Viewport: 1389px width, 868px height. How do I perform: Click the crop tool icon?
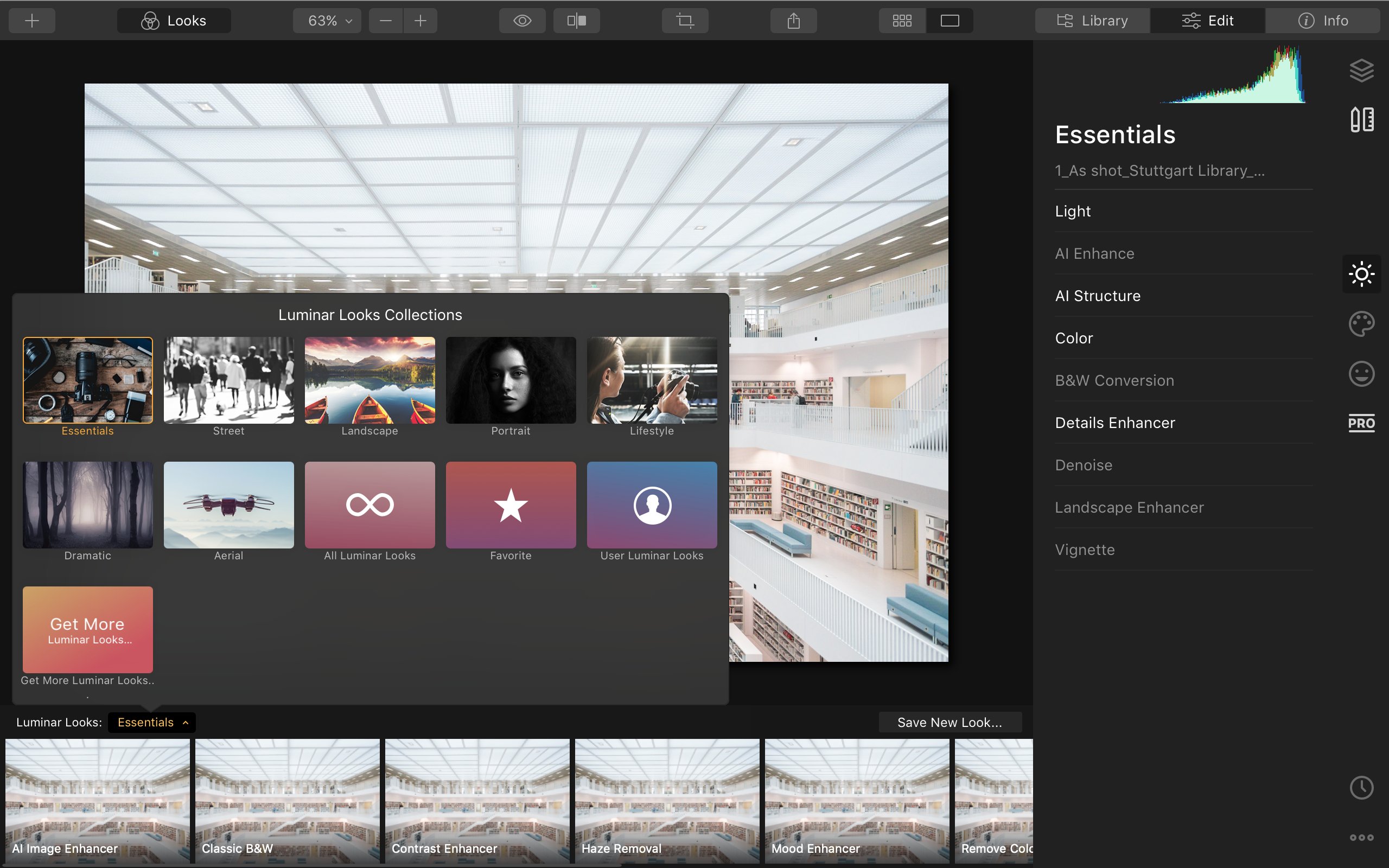pyautogui.click(x=685, y=21)
